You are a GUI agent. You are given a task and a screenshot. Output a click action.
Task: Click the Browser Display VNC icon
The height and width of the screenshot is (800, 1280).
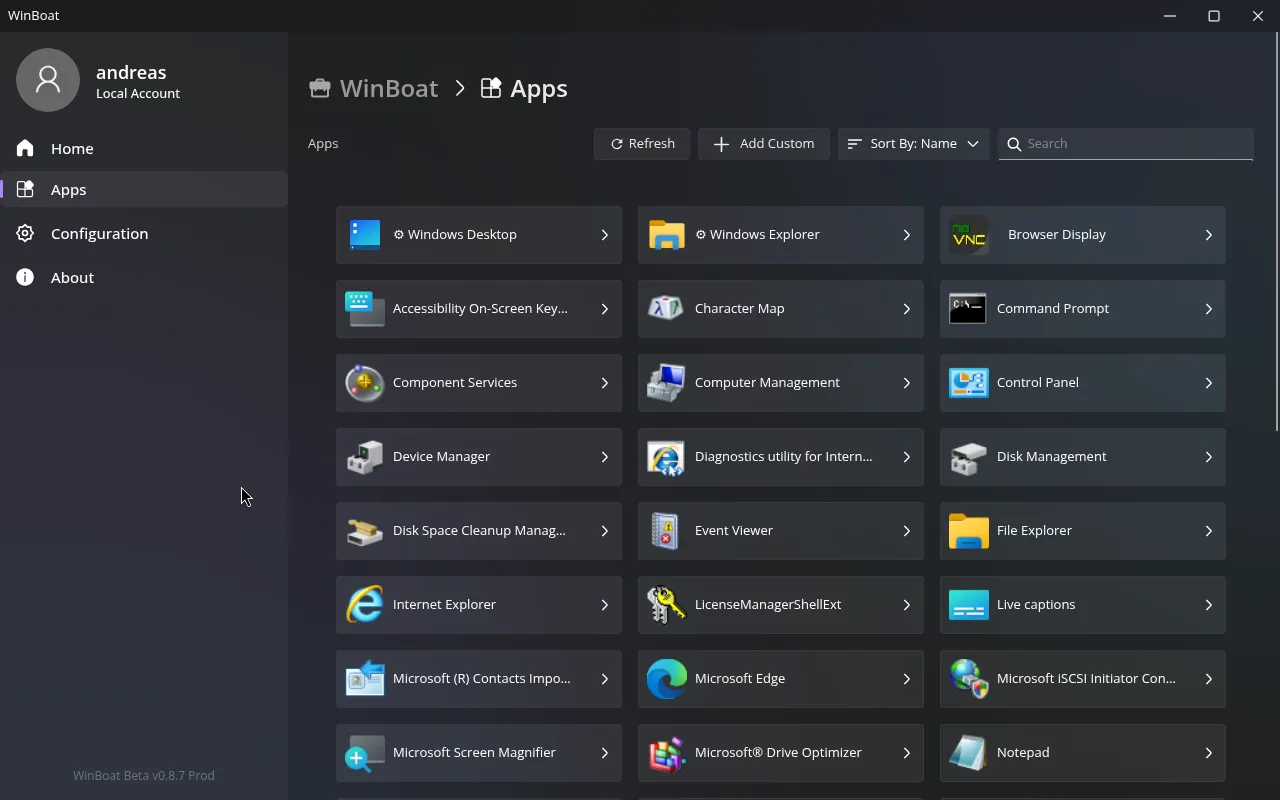tap(968, 235)
